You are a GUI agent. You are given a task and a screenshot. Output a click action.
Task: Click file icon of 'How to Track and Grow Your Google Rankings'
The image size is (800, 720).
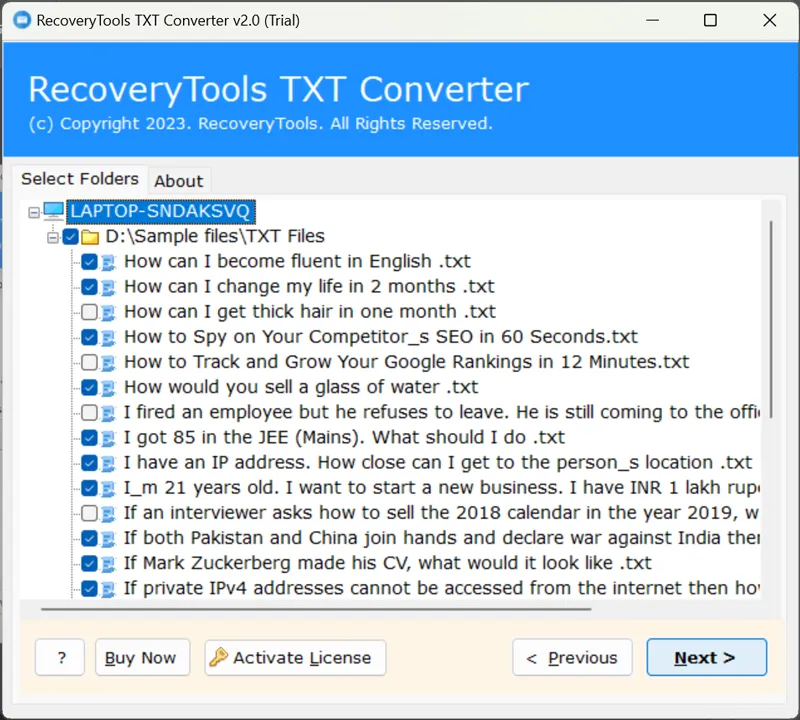[108, 363]
